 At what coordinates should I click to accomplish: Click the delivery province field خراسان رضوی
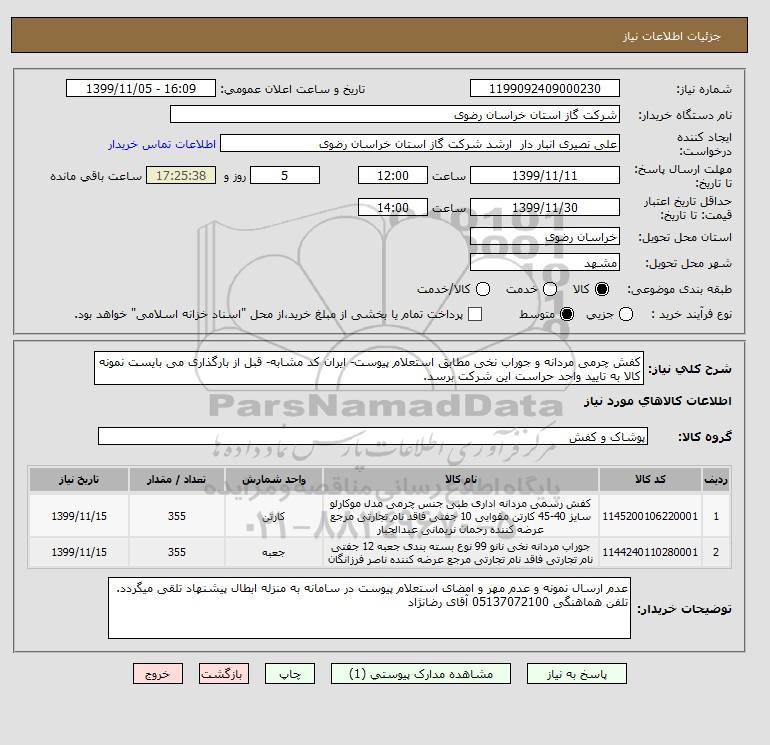(x=545, y=237)
